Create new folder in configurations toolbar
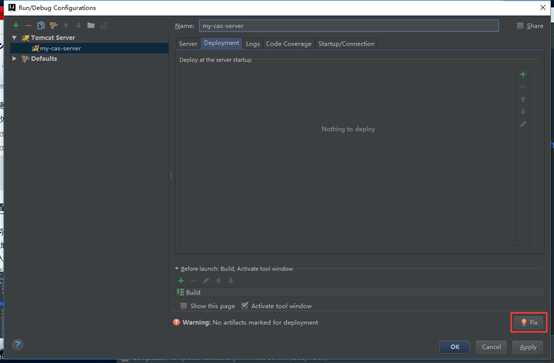554x363 pixels. pos(91,25)
